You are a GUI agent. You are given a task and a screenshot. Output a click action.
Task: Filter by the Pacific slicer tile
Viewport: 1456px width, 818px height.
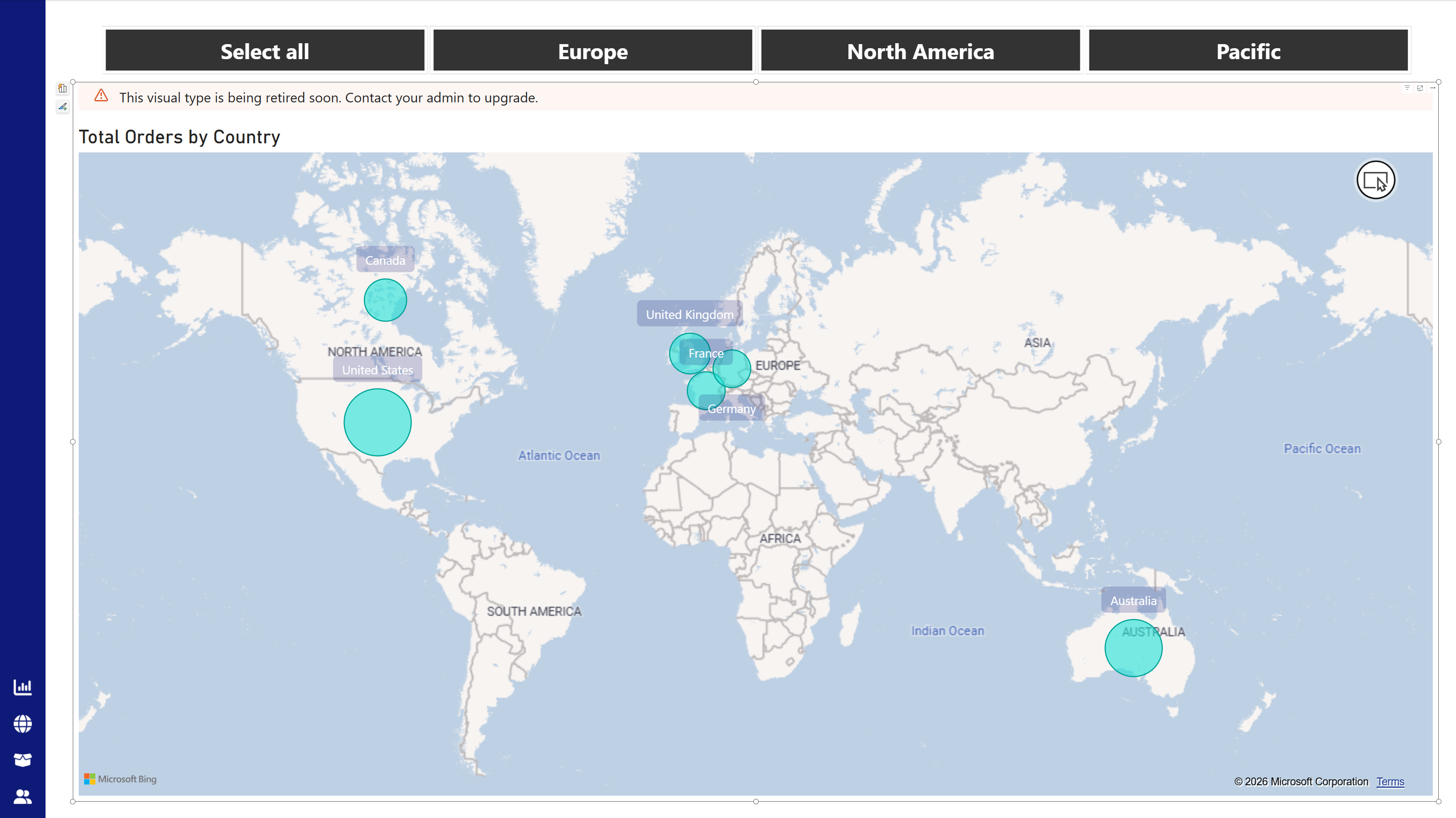(x=1248, y=51)
